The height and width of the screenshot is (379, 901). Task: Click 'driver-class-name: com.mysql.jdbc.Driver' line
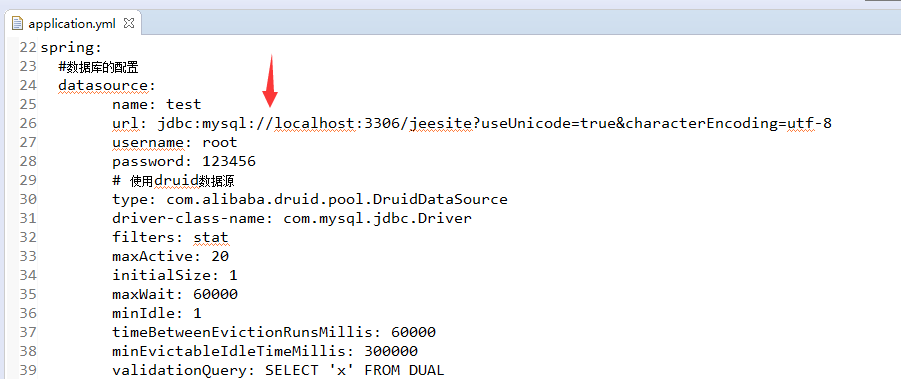[292, 218]
